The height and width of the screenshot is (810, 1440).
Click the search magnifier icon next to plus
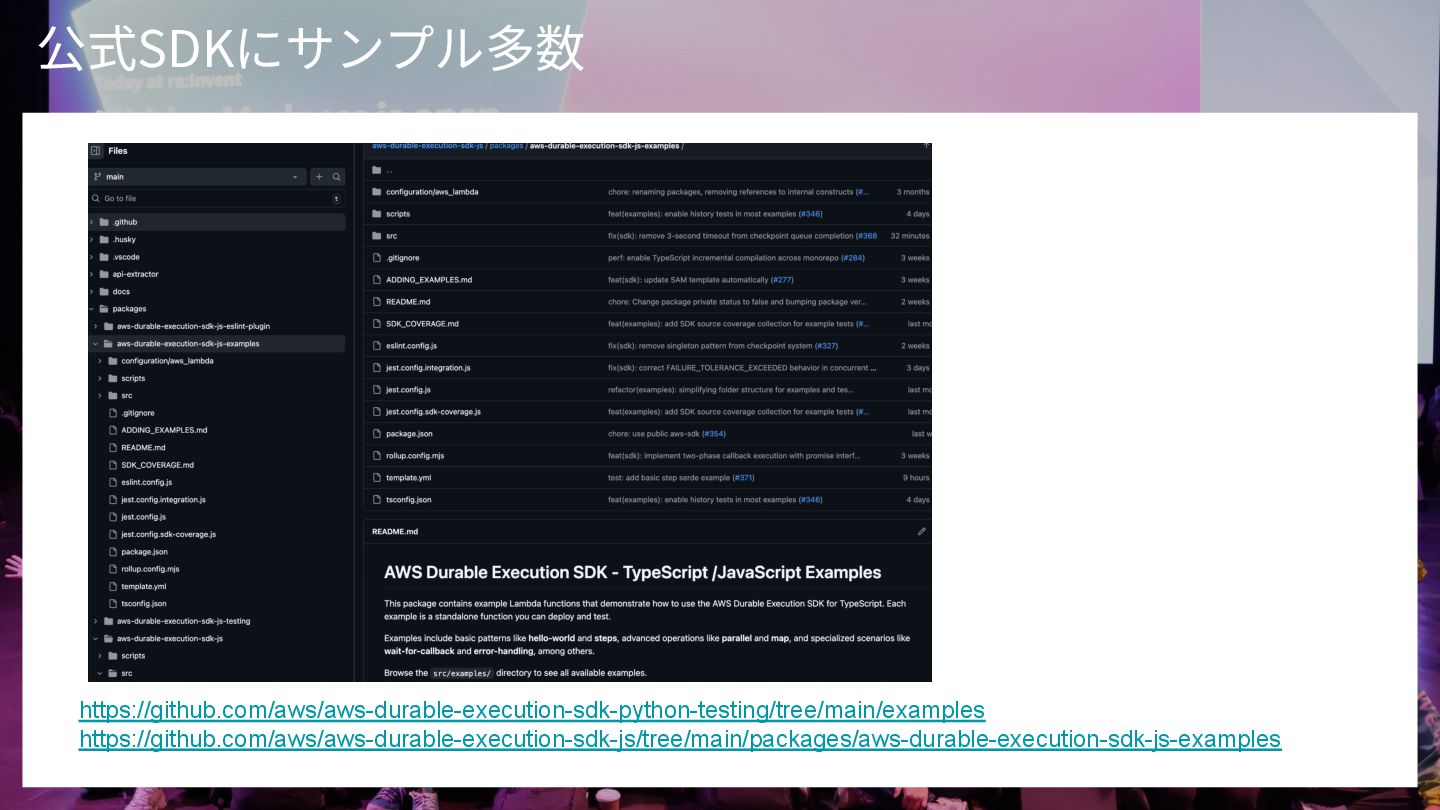pos(337,177)
